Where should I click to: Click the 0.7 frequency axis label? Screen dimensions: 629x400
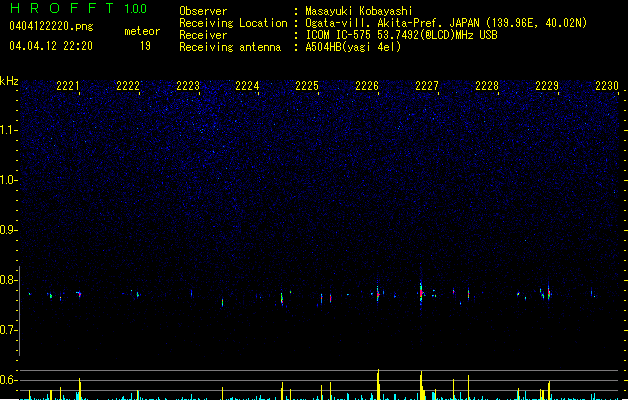tap(8, 330)
